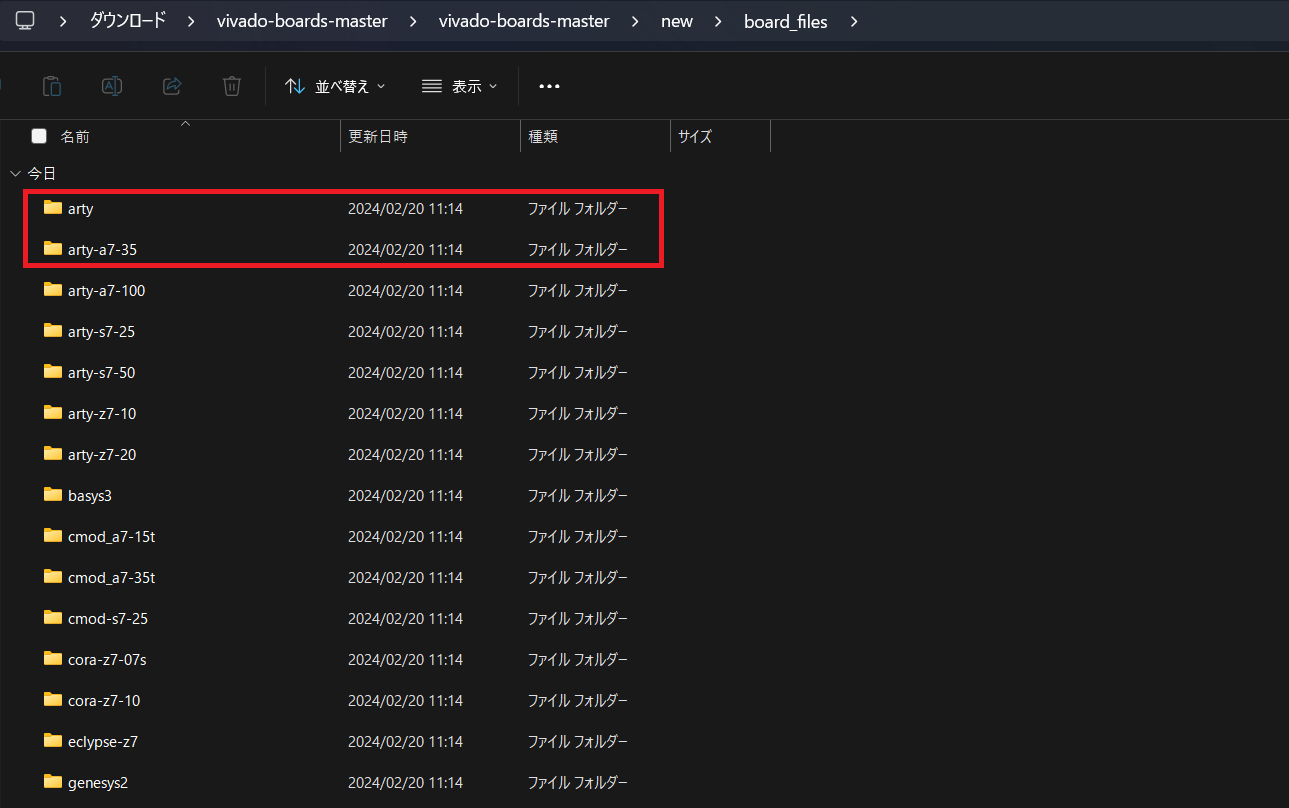Click the PC monitor icon in breadcrumb
Viewport: 1289px width, 808px height.
coord(25,20)
